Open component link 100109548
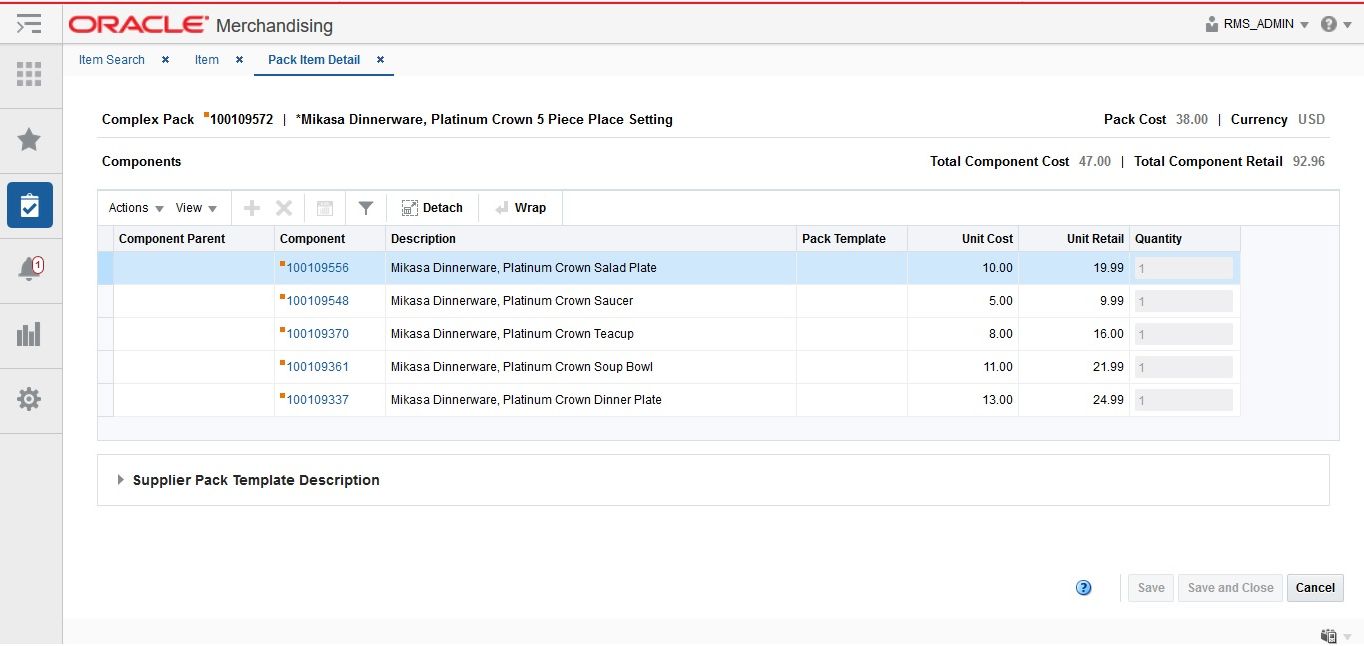1364x646 pixels. pos(317,301)
